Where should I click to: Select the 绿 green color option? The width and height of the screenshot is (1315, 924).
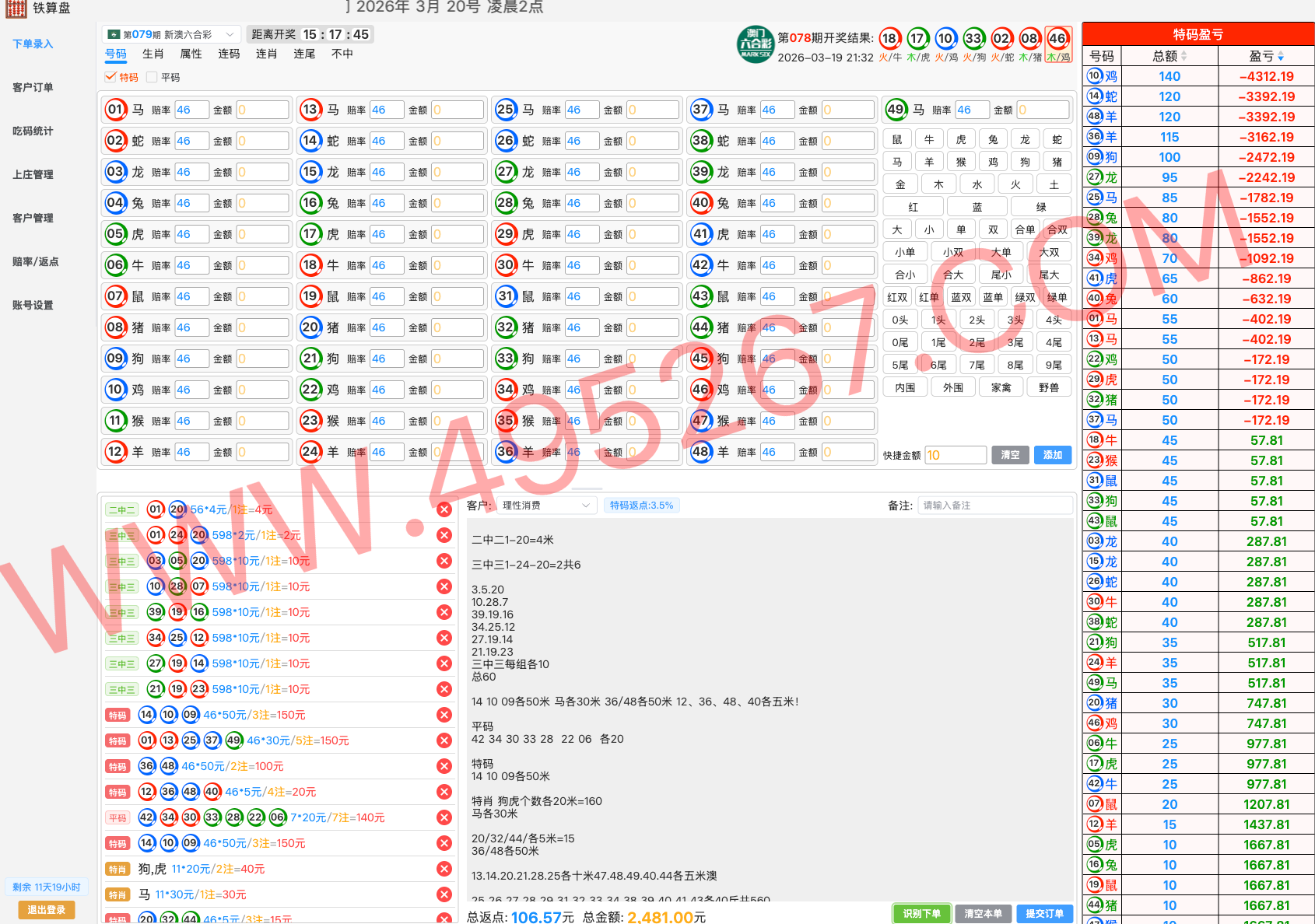[1040, 206]
